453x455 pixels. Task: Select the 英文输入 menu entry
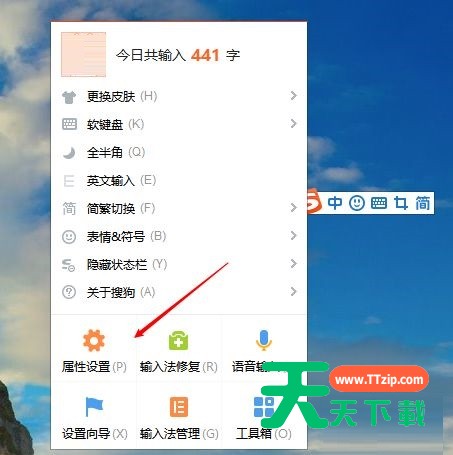point(178,180)
